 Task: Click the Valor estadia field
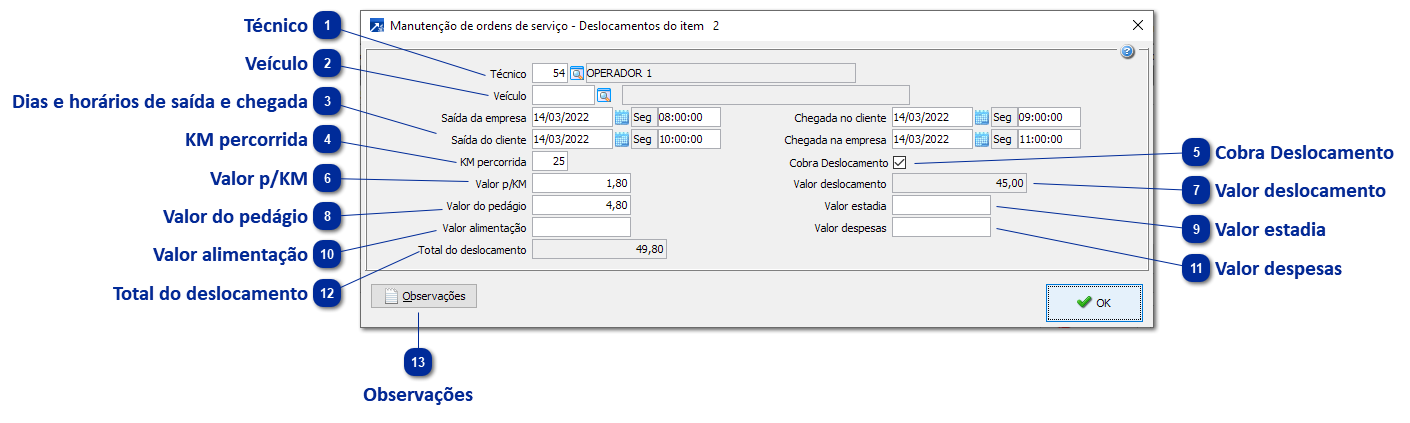click(941, 205)
